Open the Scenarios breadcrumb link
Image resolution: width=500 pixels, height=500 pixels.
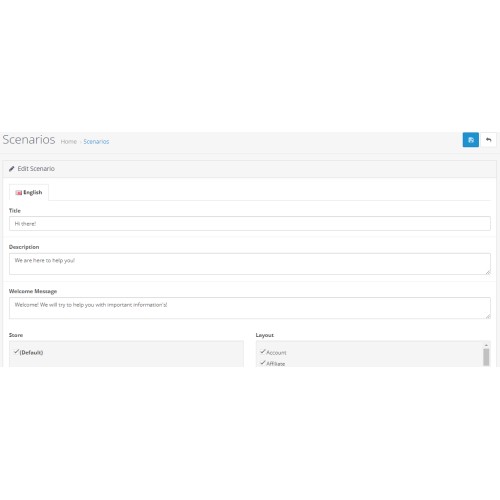96,142
